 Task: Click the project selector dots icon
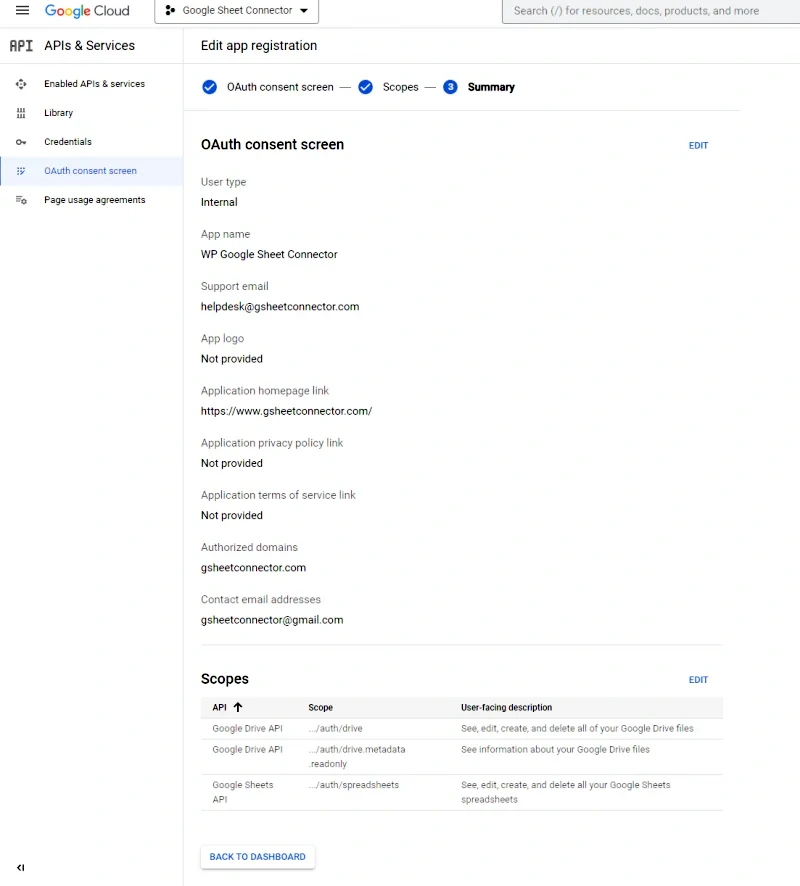[169, 10]
